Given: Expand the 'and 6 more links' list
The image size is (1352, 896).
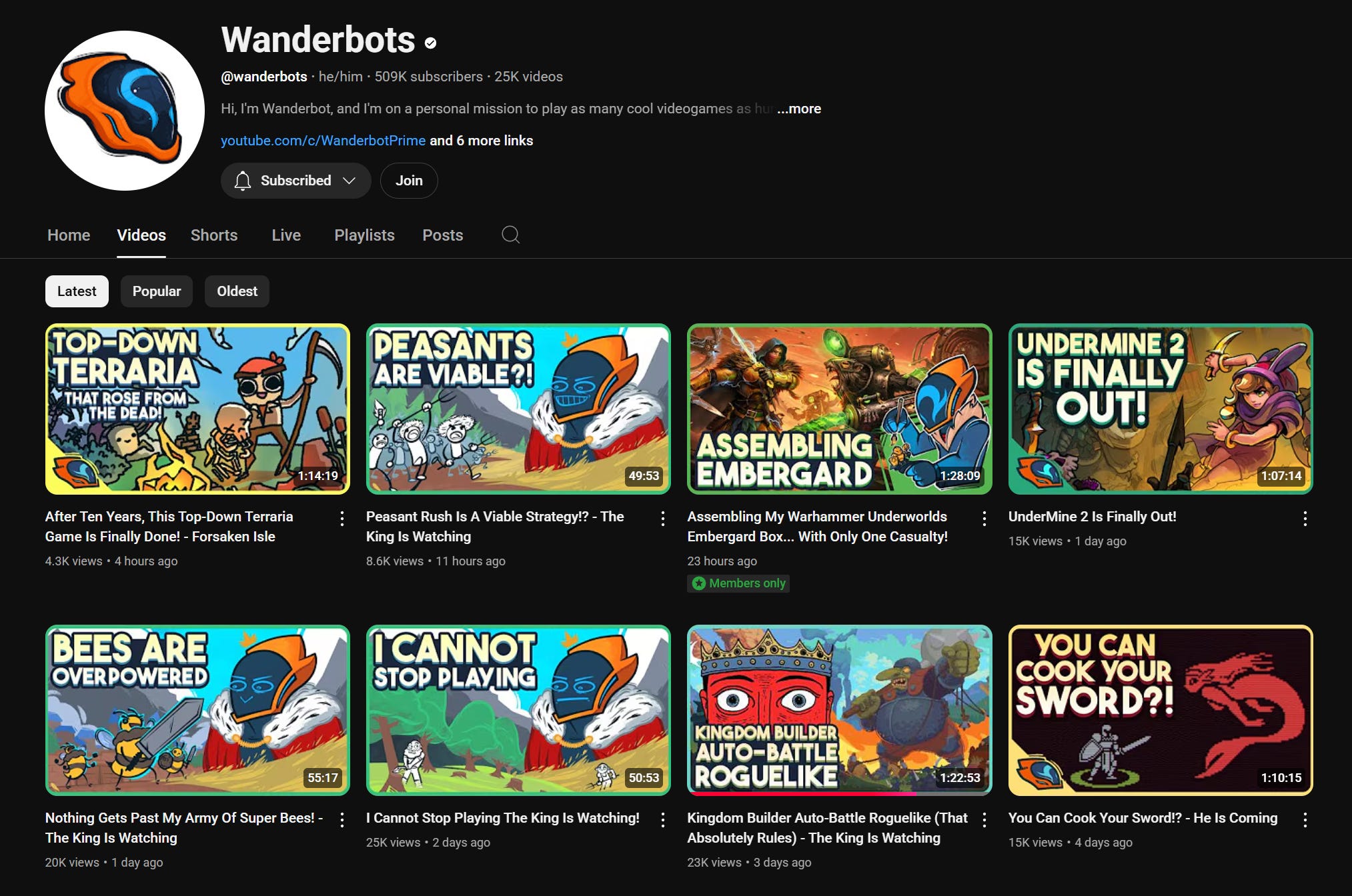Looking at the screenshot, I should [x=481, y=141].
